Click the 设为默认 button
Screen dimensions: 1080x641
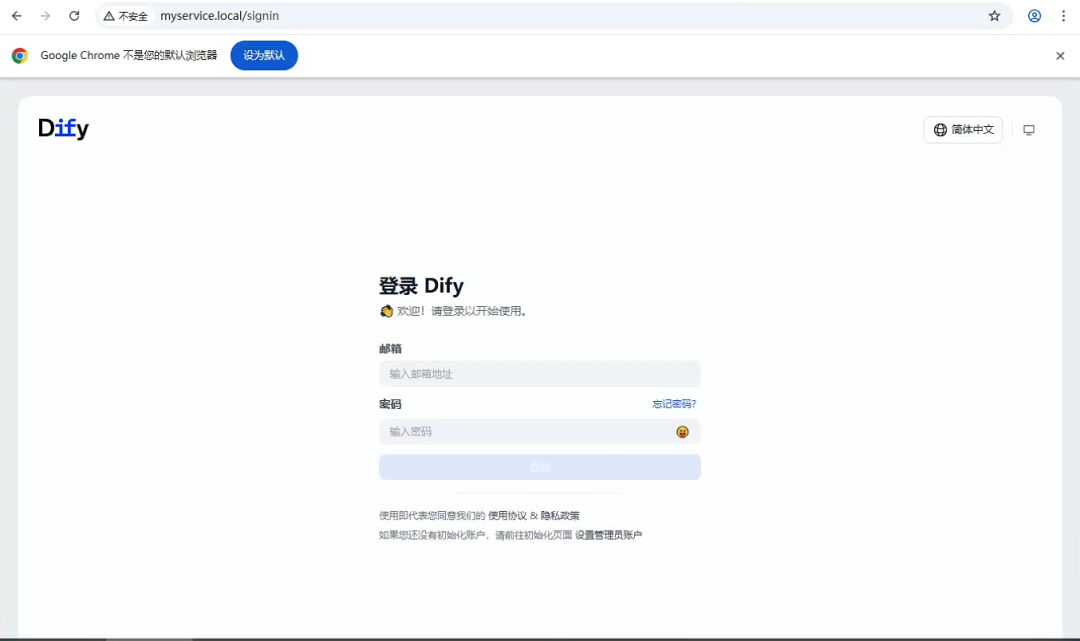click(264, 55)
